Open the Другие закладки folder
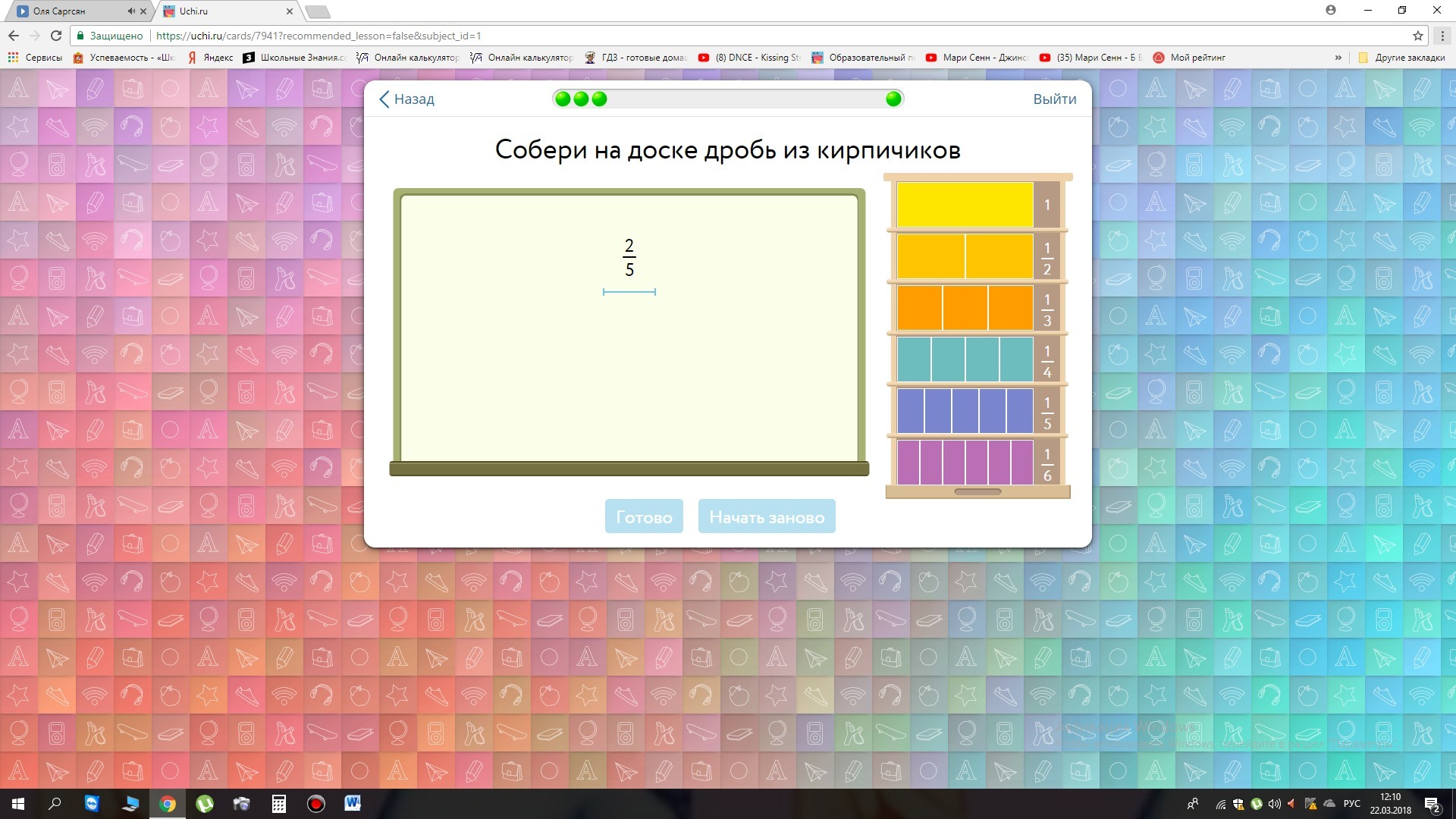This screenshot has width=1456, height=819. pyautogui.click(x=1402, y=58)
